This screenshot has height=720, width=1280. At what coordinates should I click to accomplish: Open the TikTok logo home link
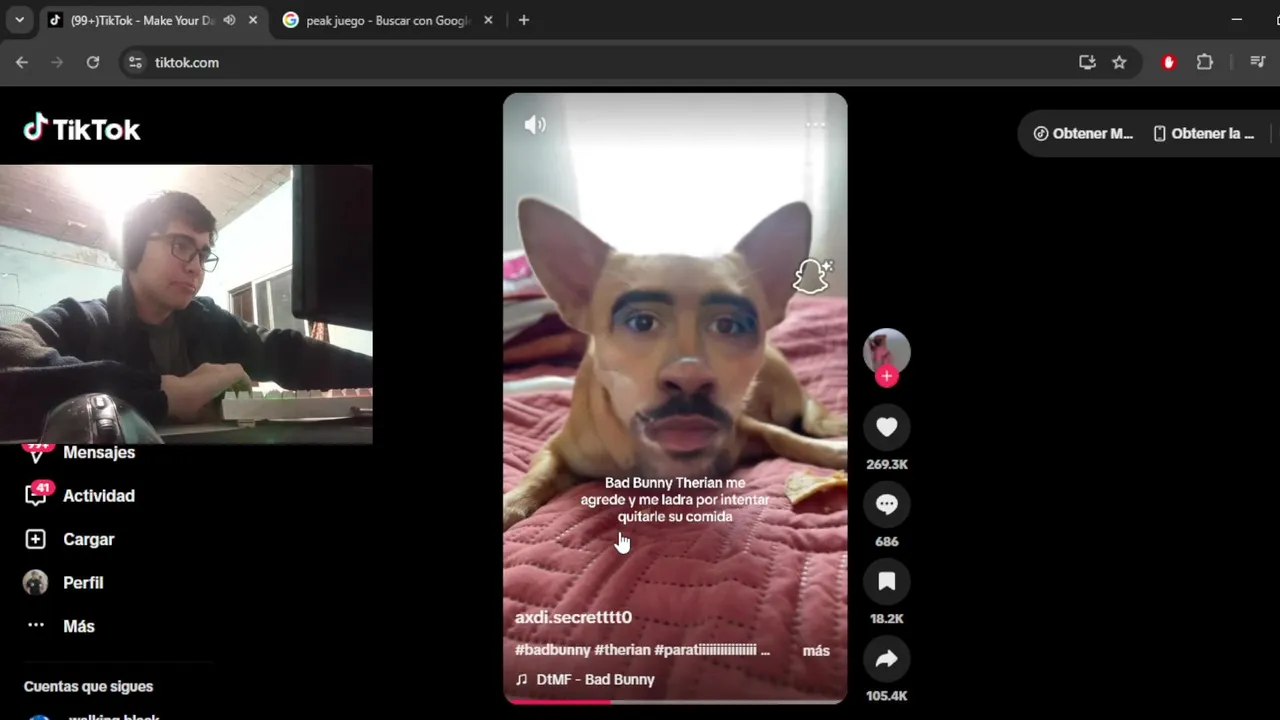[x=82, y=128]
